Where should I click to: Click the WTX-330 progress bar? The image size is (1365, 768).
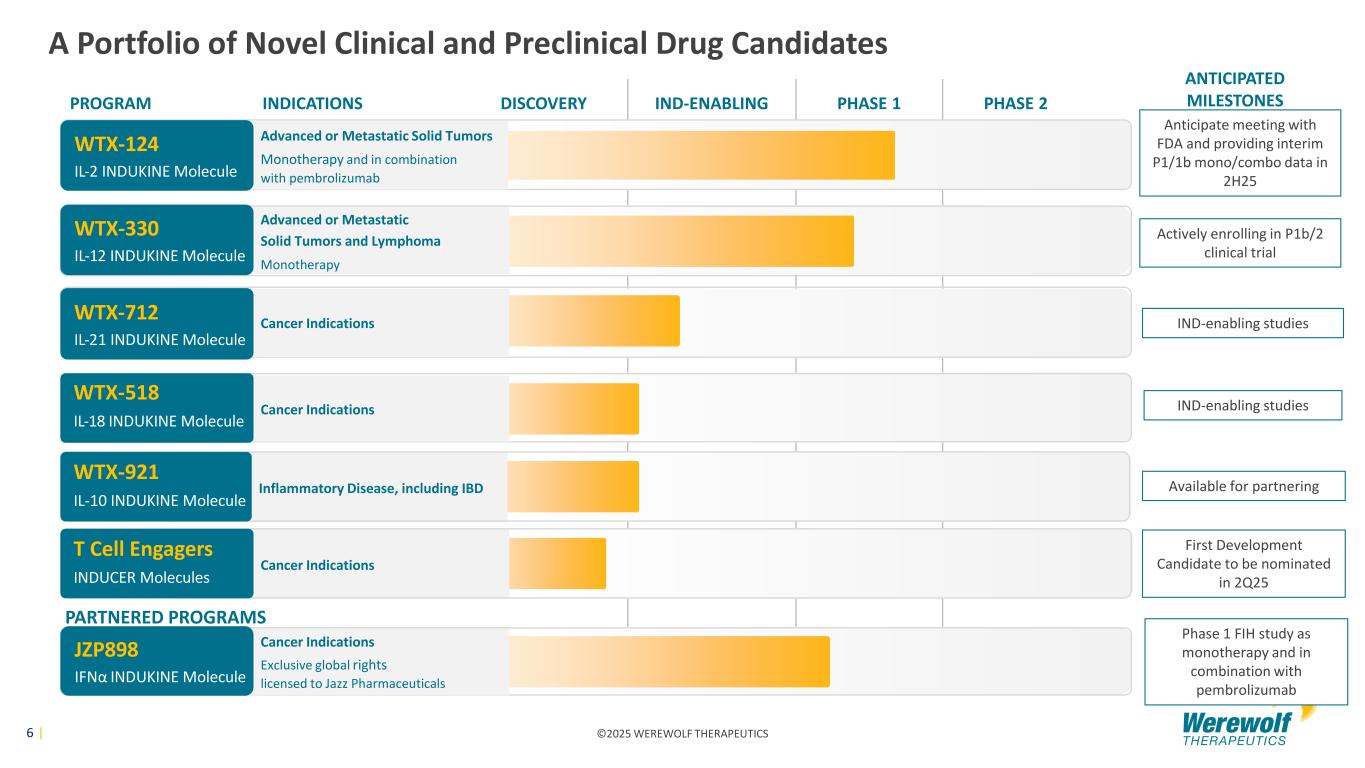coord(680,241)
